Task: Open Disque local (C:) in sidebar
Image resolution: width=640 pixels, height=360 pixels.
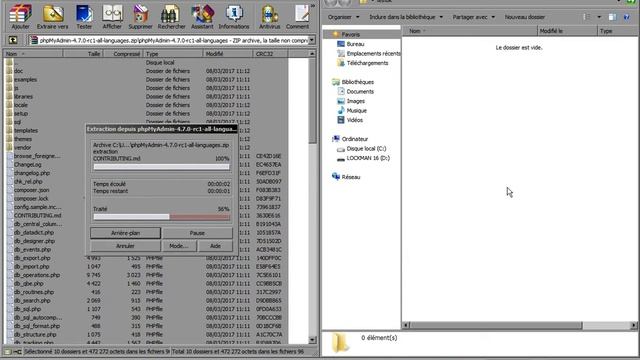Action: click(366, 149)
